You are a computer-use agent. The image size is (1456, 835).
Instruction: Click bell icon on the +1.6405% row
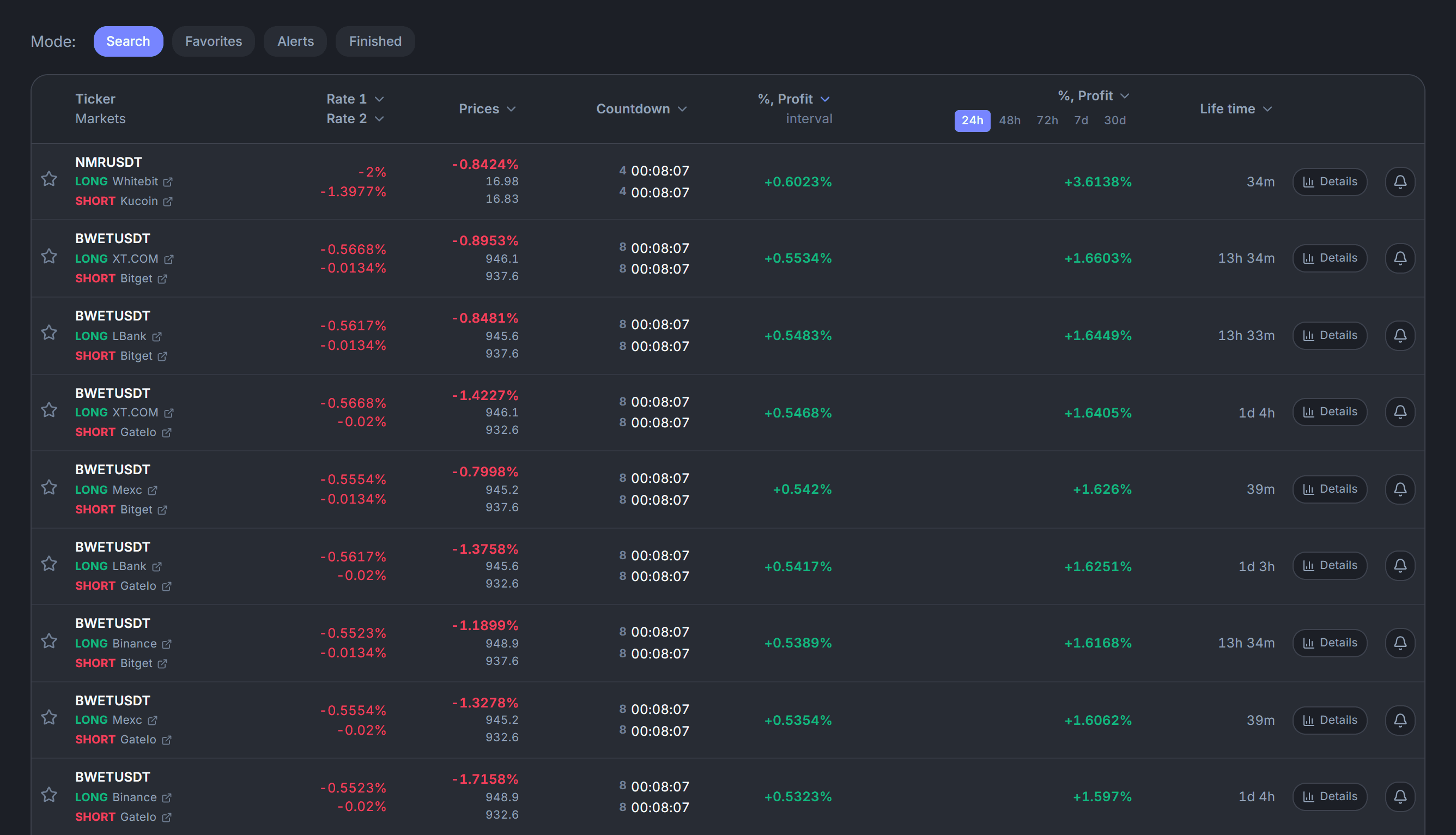pos(1400,412)
